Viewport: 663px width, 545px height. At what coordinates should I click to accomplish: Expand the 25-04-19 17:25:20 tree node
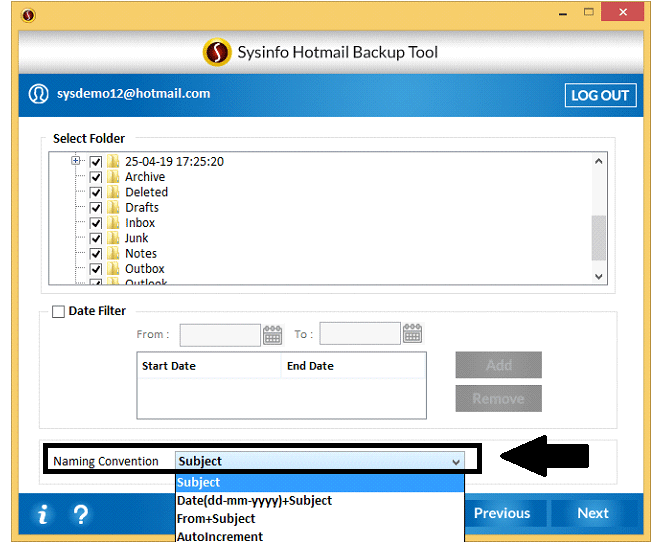[x=76, y=161]
